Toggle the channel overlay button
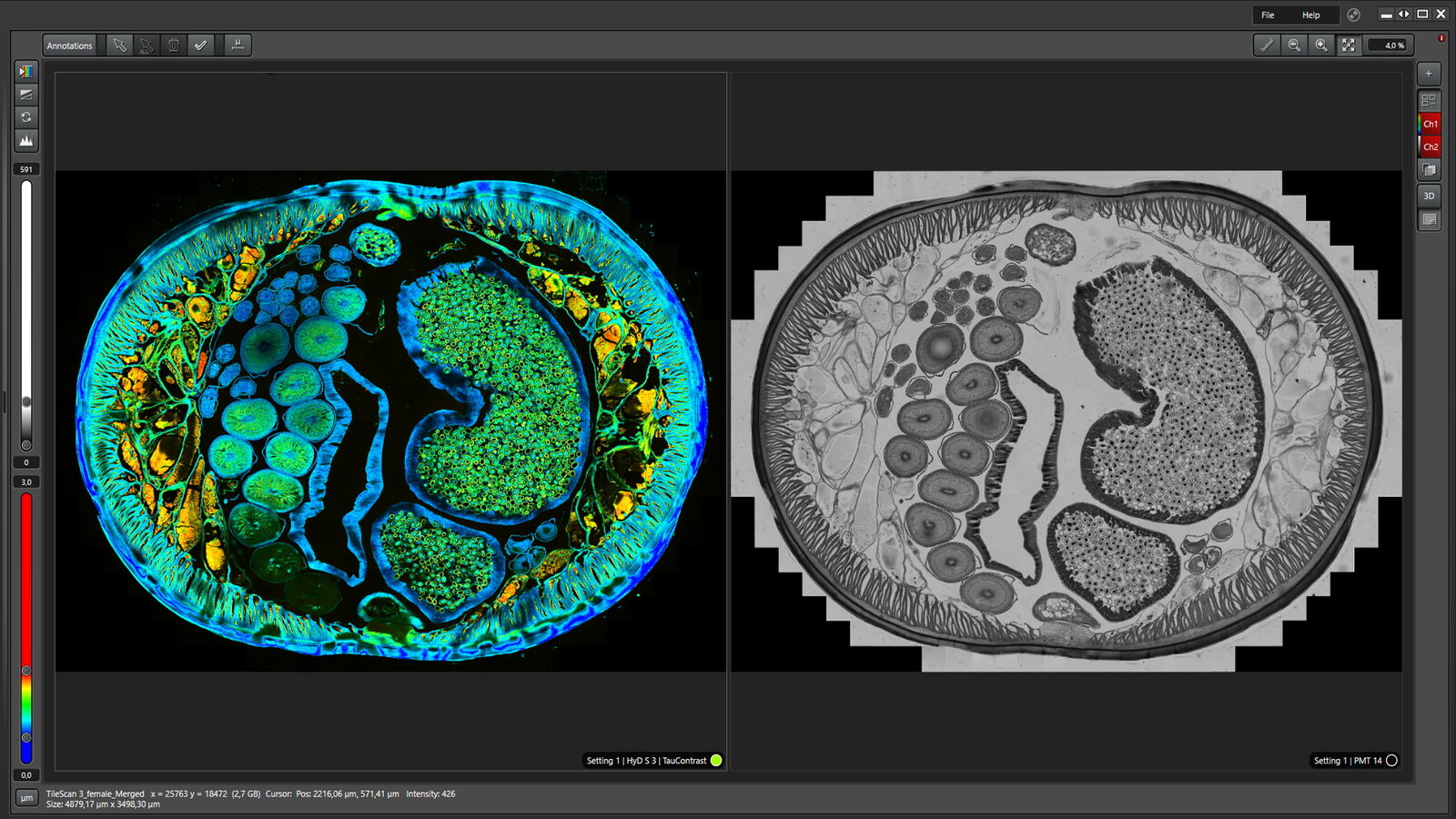1456x819 pixels. point(1429,170)
